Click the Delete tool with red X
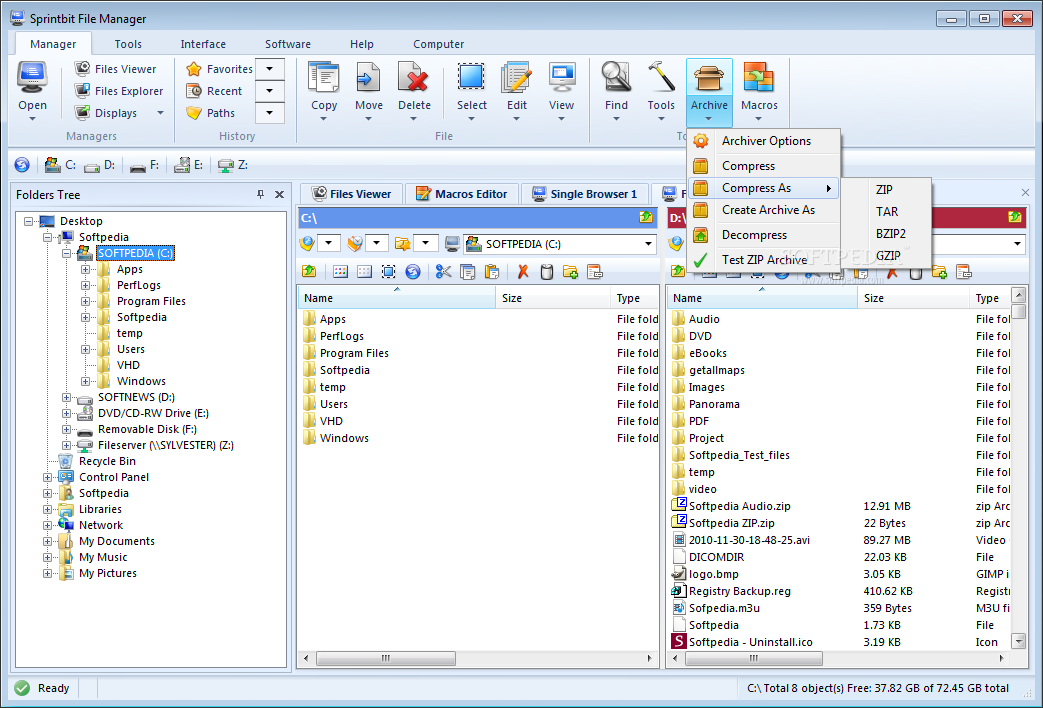 414,92
